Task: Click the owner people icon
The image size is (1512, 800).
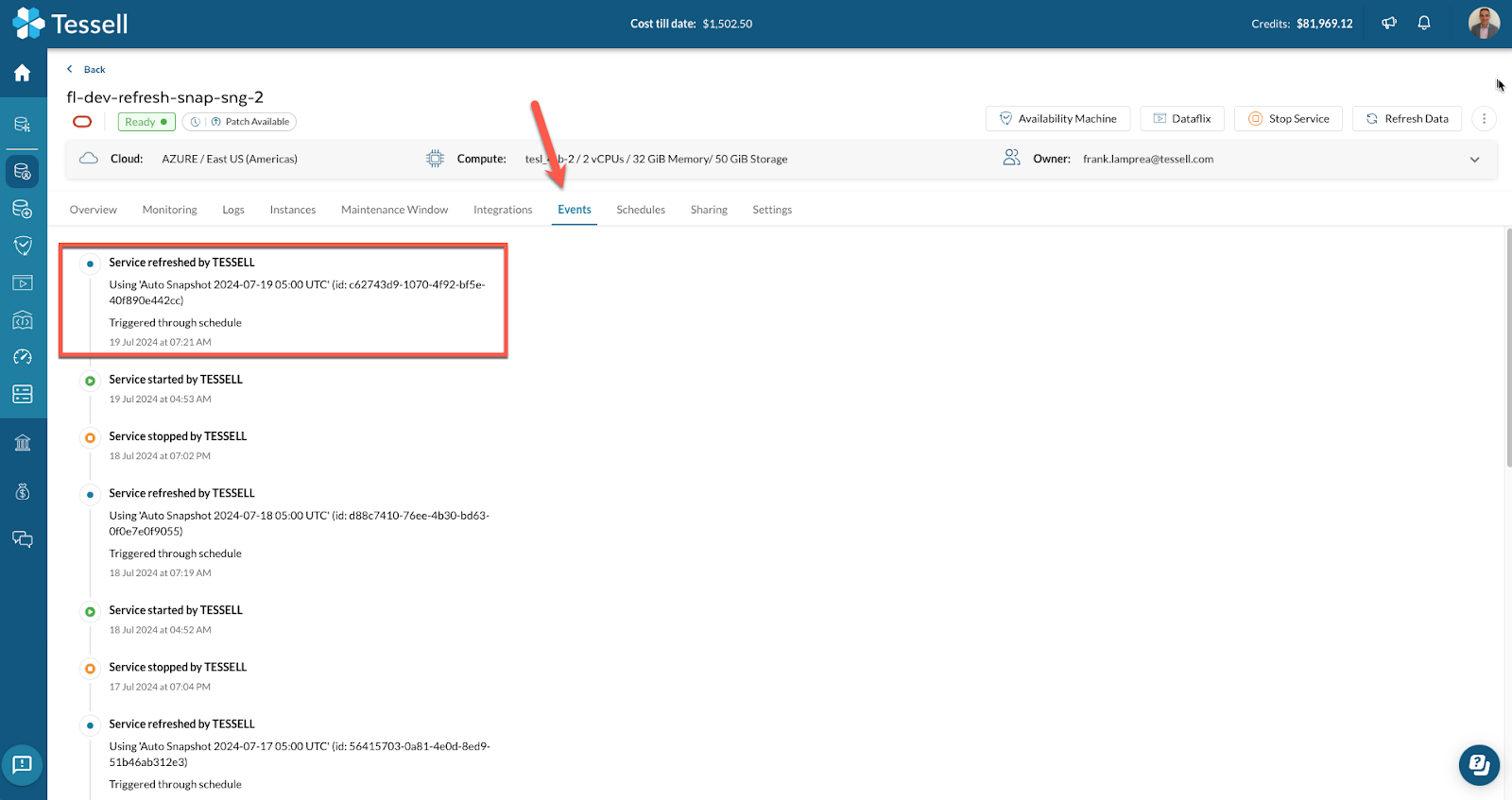Action: pyautogui.click(x=1012, y=158)
